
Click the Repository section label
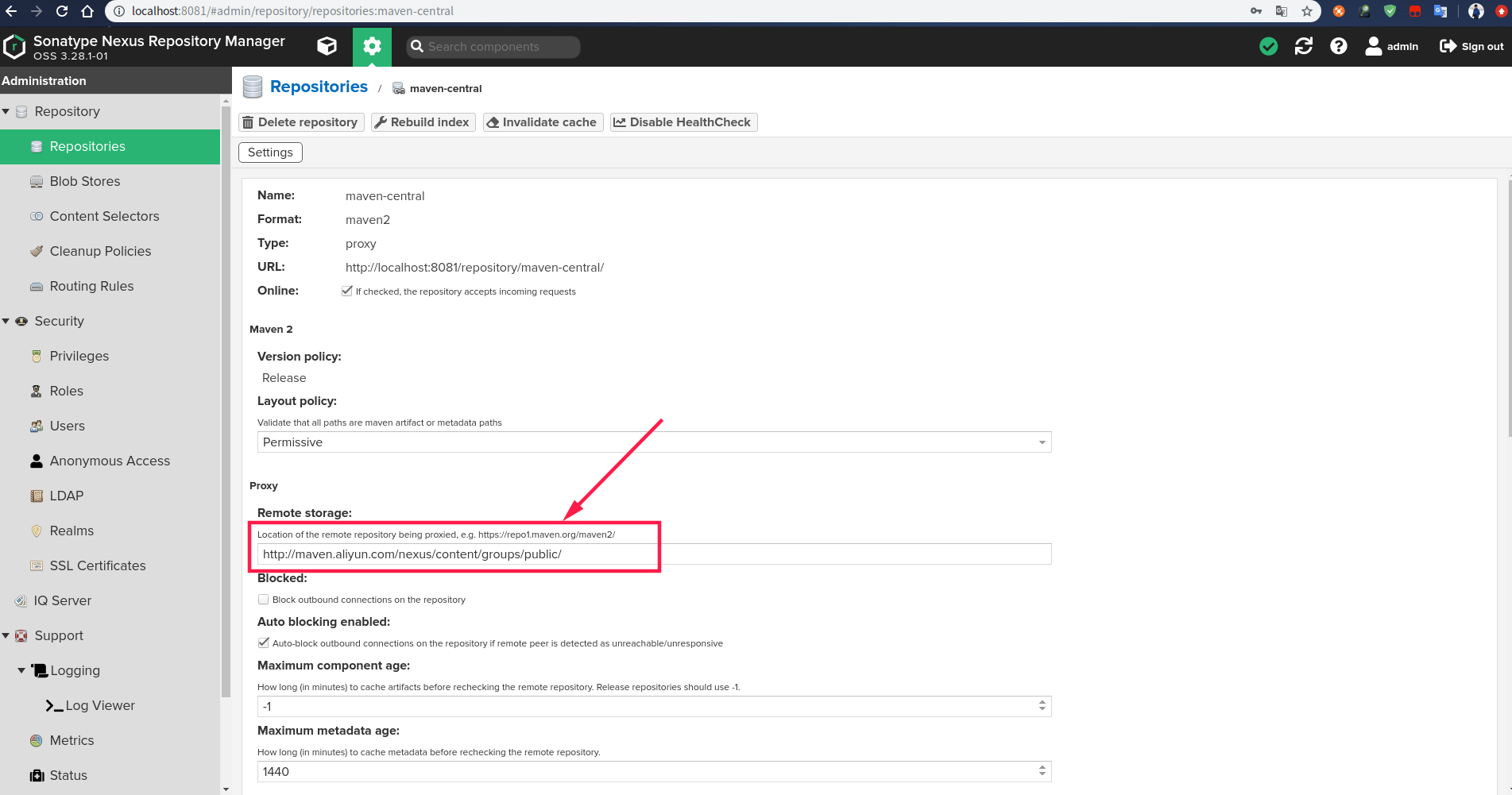pos(67,111)
